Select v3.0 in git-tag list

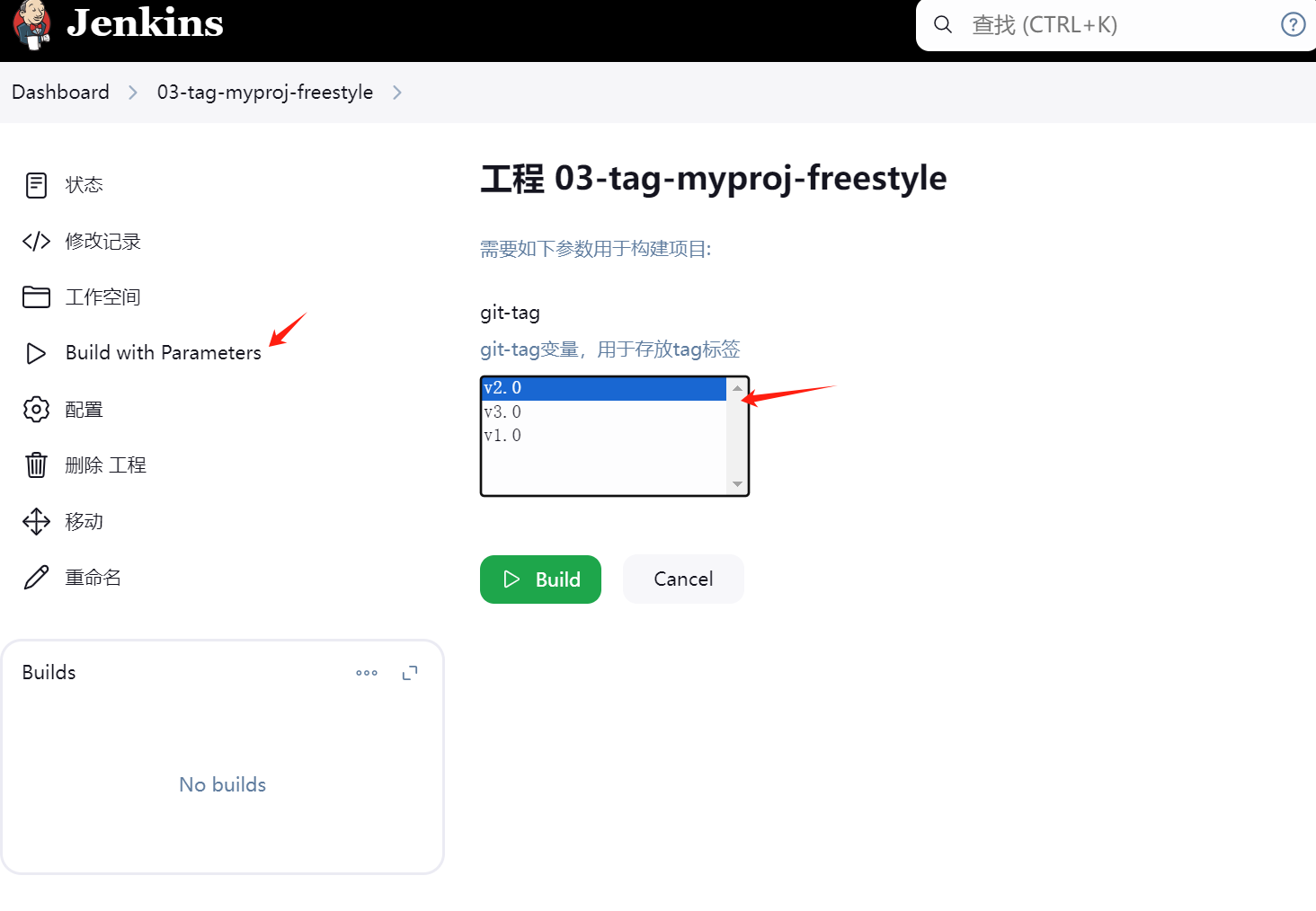[604, 411]
